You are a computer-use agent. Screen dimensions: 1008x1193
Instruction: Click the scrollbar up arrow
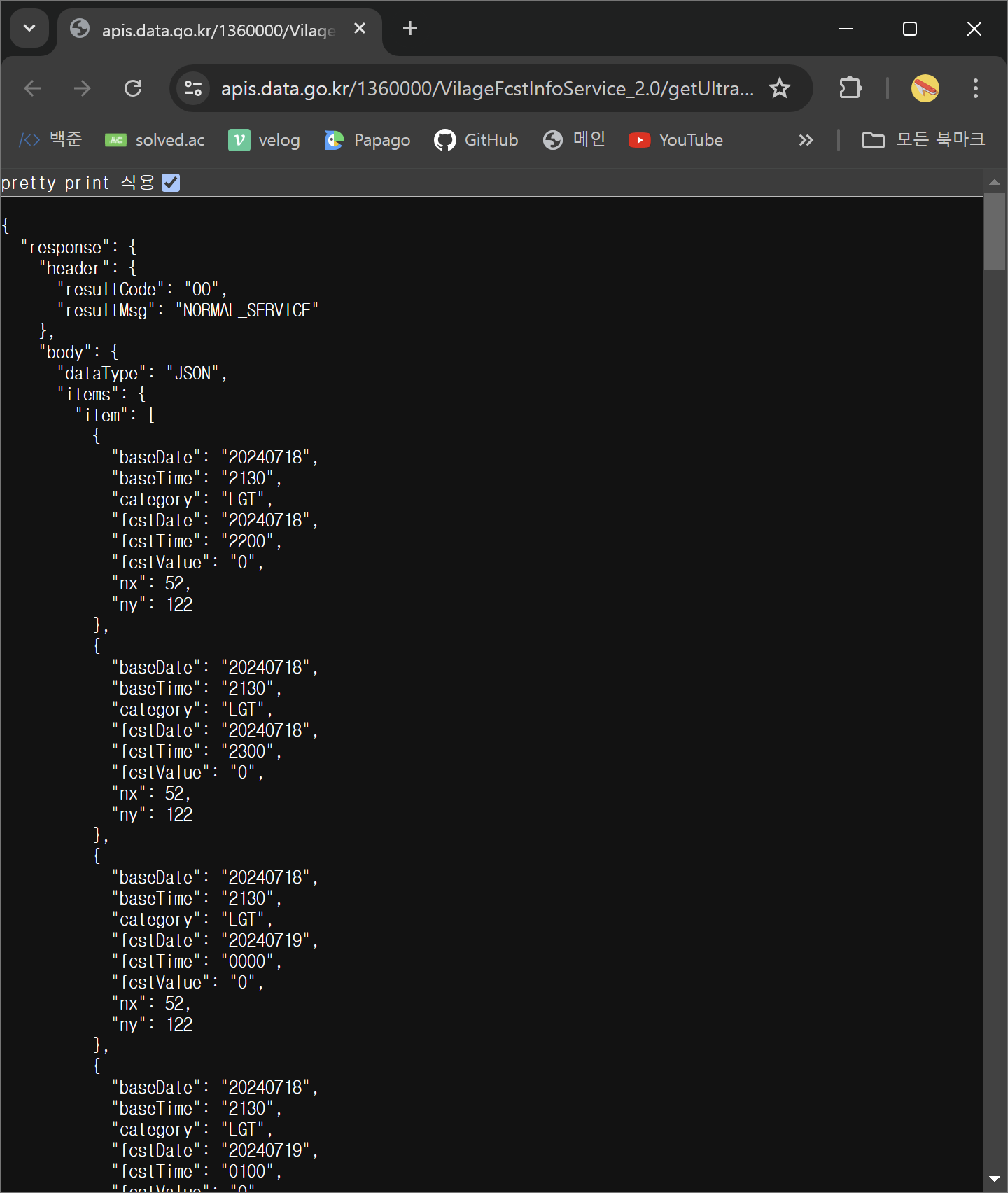click(x=994, y=182)
